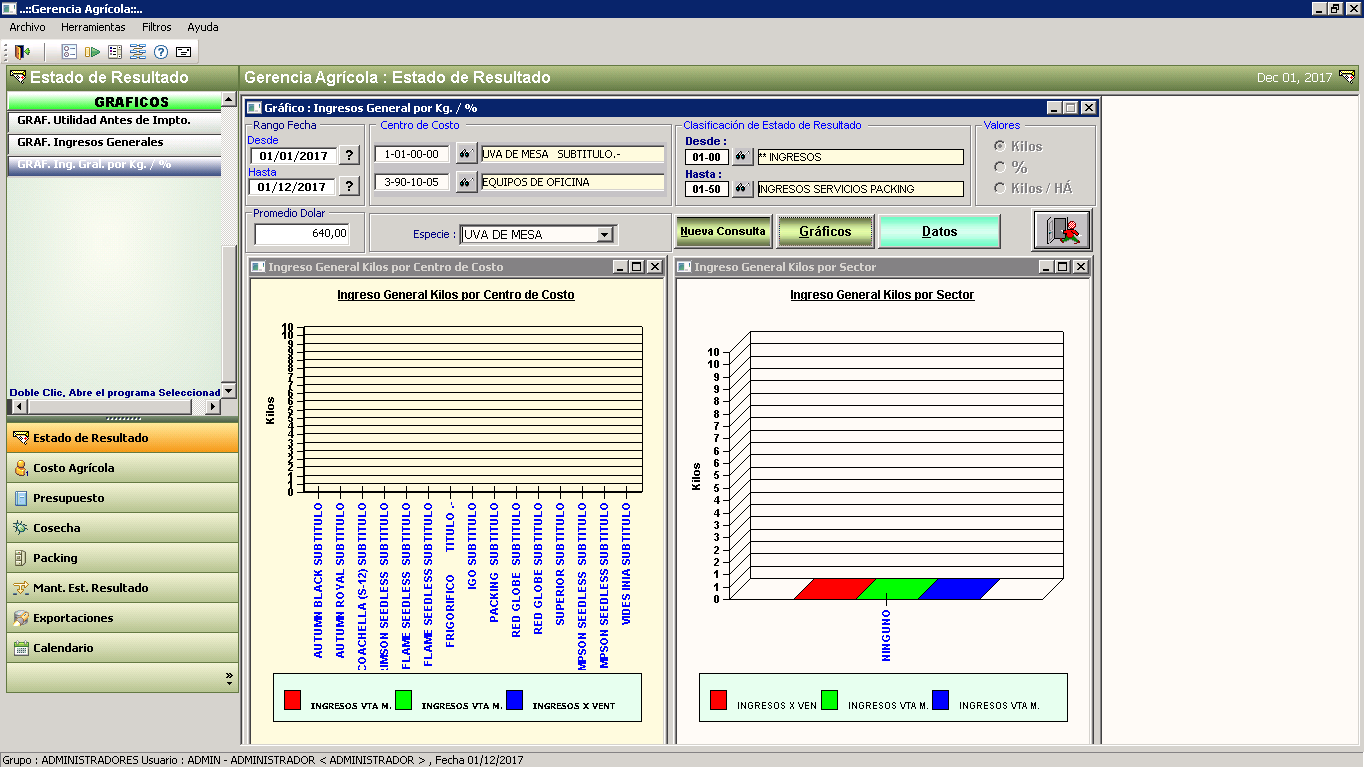
Task: Click the Promedio Dolar input field
Action: 301,234
